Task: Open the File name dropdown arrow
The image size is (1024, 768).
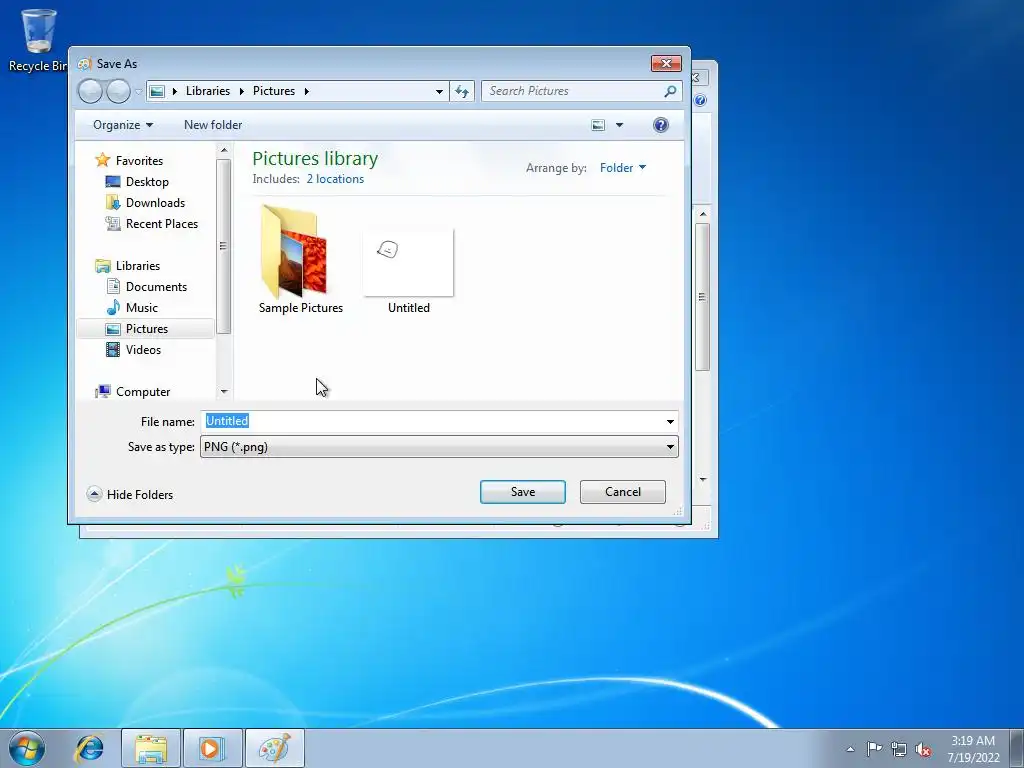Action: point(670,422)
